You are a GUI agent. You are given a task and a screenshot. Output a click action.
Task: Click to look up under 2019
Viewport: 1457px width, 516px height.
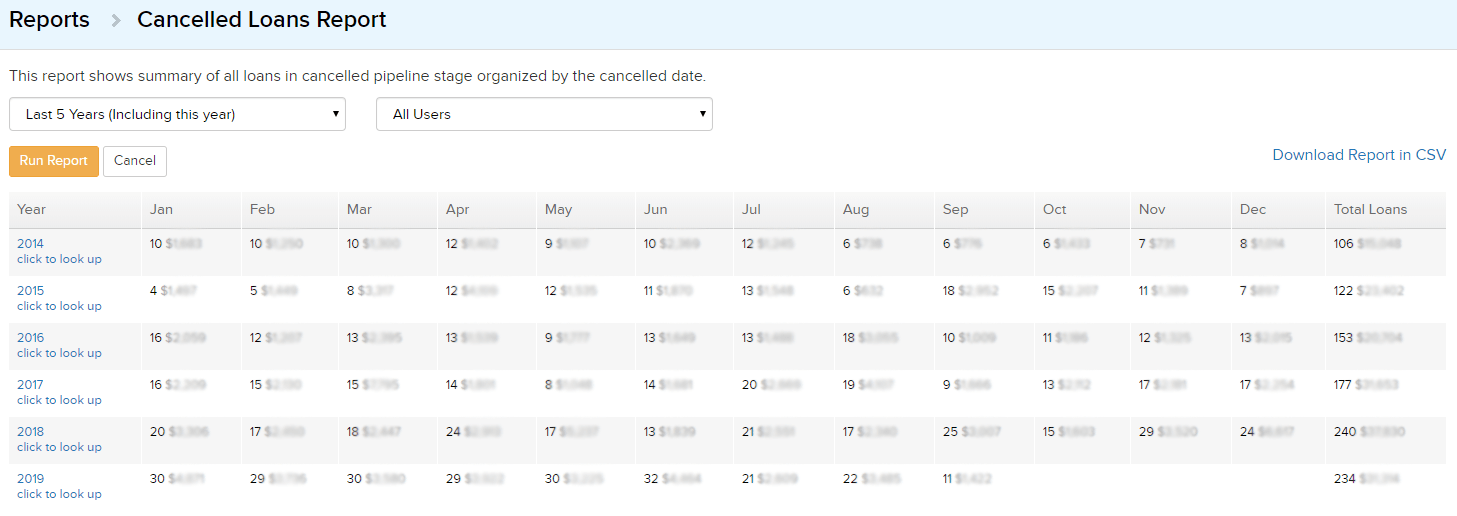59,494
